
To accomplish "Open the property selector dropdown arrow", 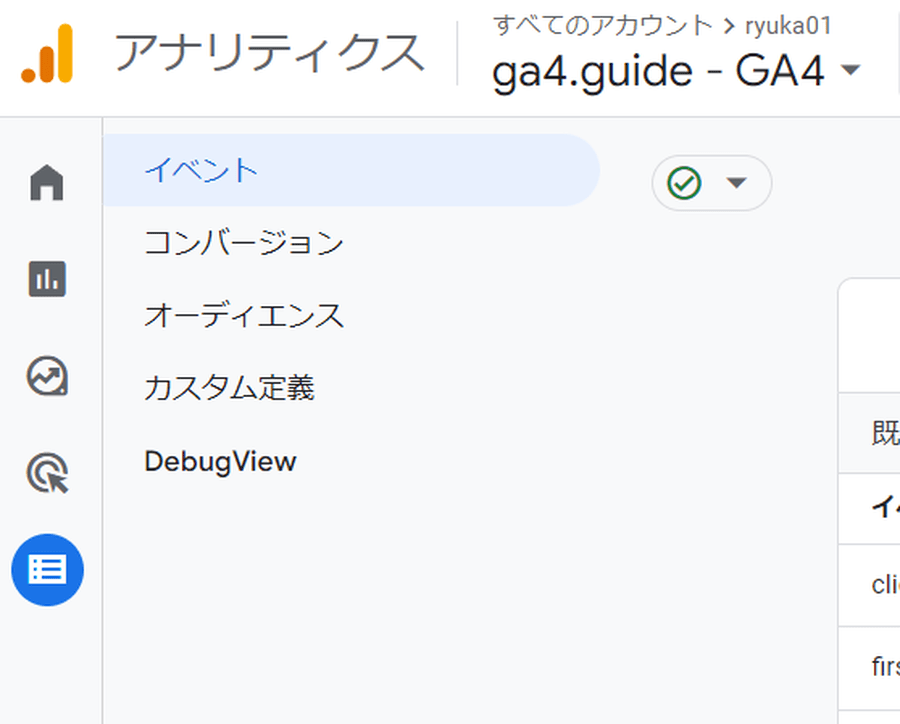I will tap(850, 71).
